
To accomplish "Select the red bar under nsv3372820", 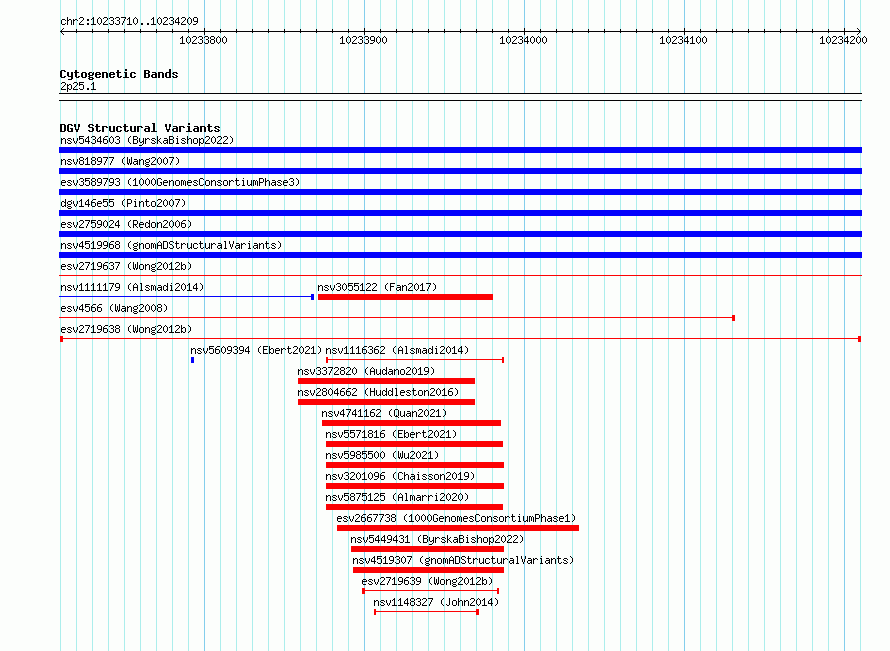I will pyautogui.click(x=387, y=381).
